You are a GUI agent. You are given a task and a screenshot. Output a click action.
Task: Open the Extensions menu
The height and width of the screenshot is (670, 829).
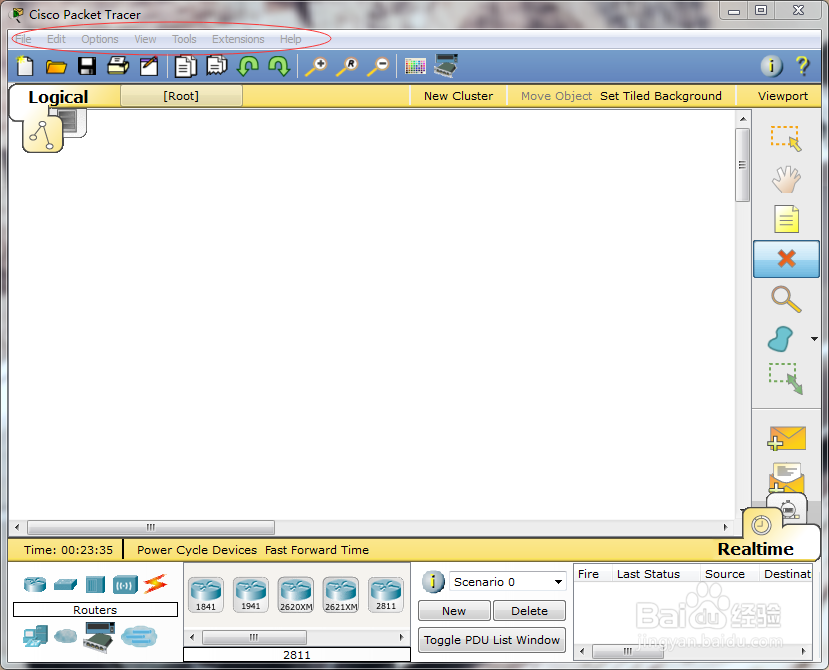[238, 39]
